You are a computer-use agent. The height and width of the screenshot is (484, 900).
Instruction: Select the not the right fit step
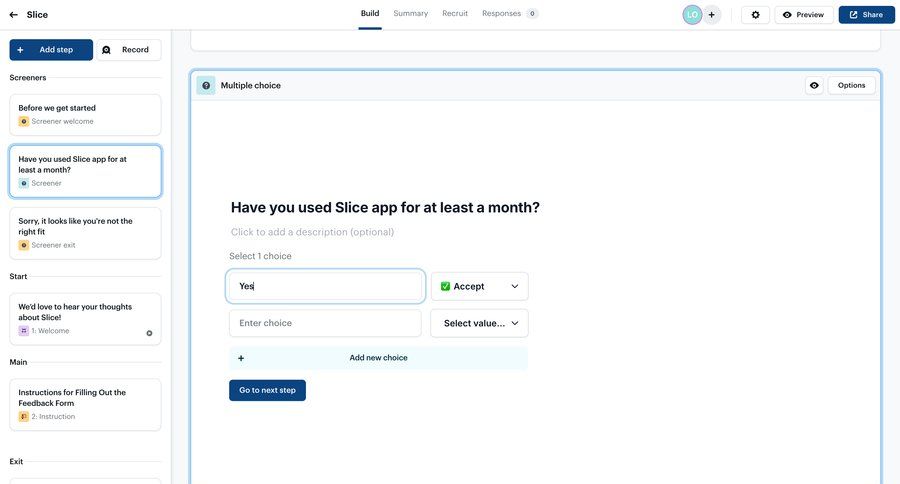point(86,234)
